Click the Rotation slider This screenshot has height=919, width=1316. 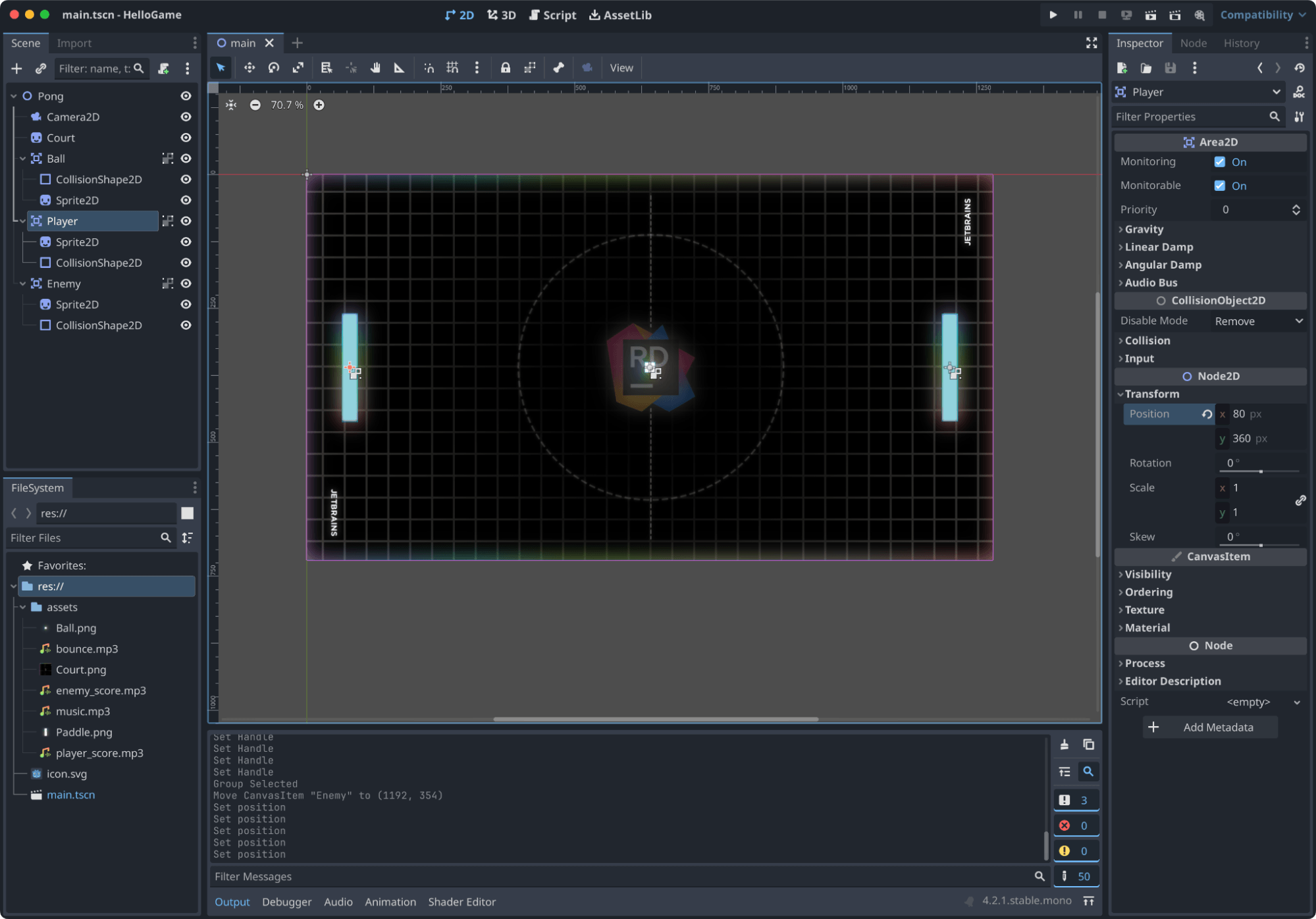click(x=1261, y=471)
